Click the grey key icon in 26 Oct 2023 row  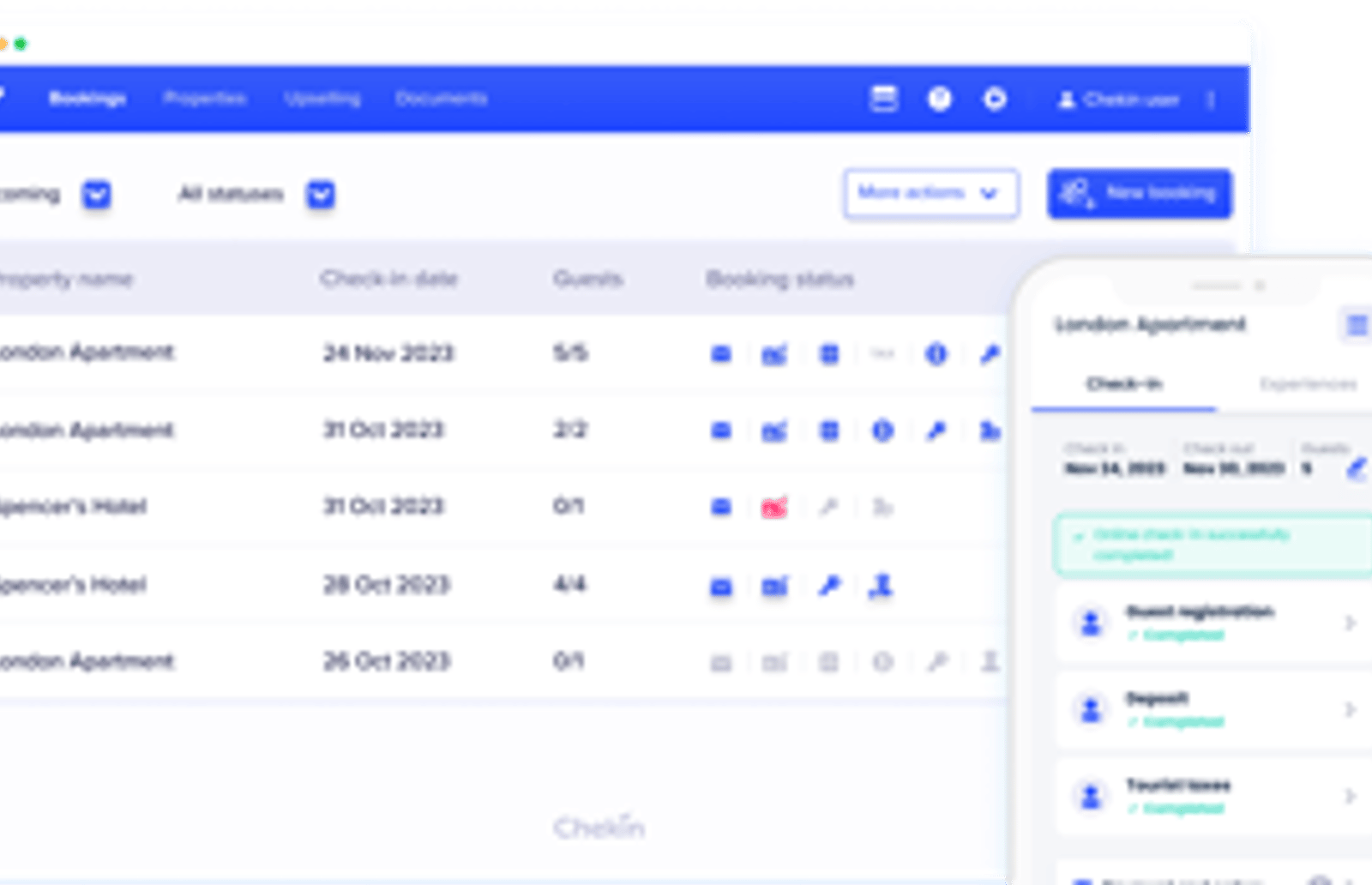pos(936,662)
